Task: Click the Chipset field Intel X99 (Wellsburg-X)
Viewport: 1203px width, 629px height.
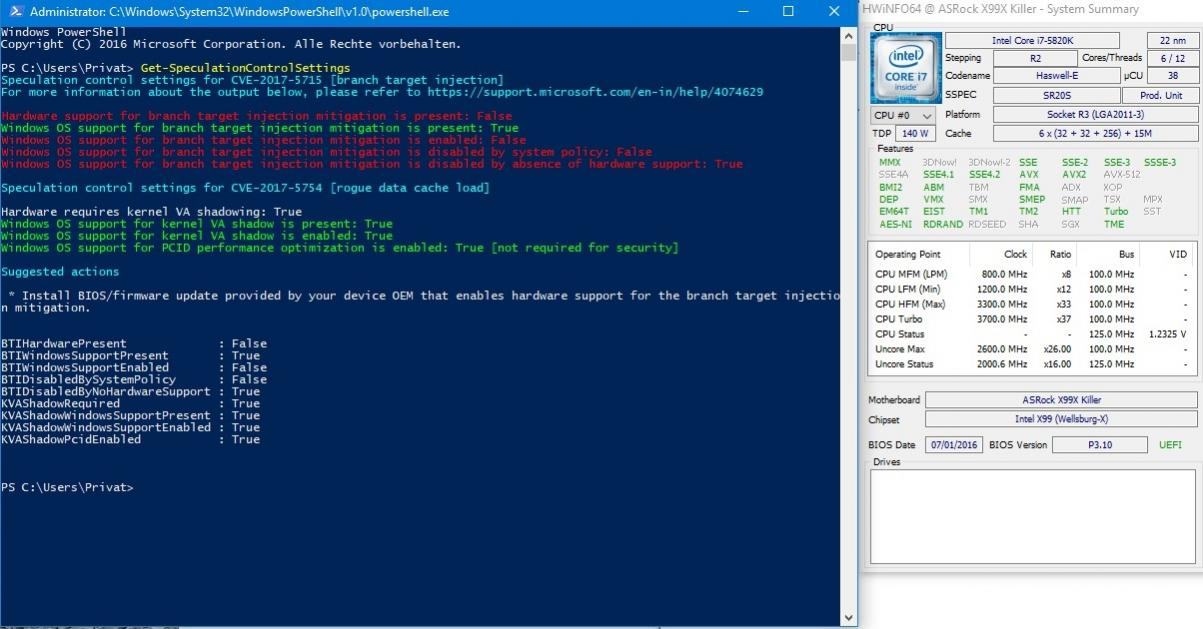Action: (x=1061, y=419)
